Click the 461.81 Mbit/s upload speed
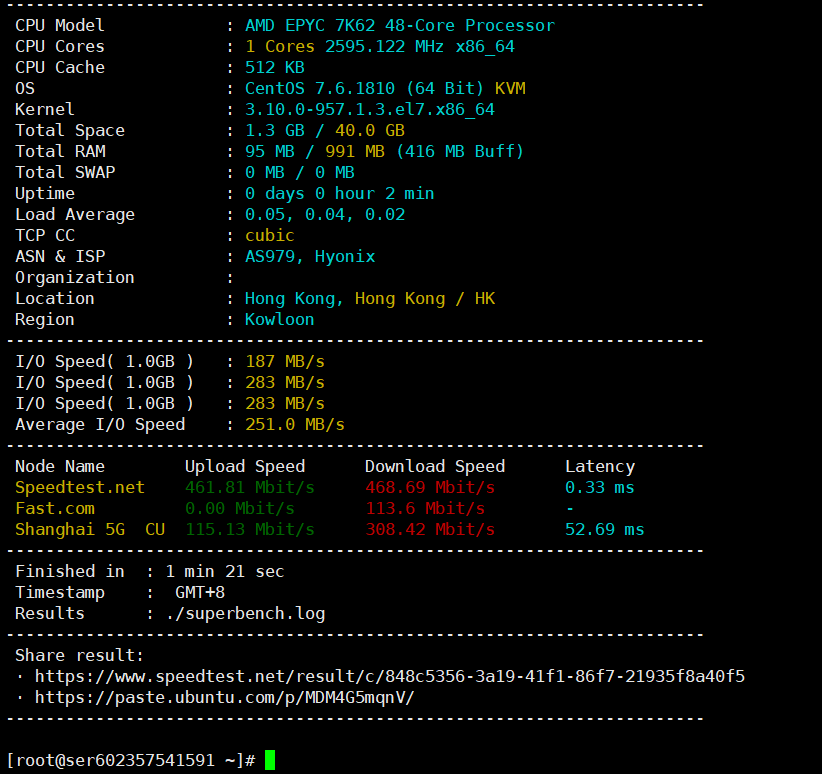822x774 pixels. pyautogui.click(x=249, y=488)
